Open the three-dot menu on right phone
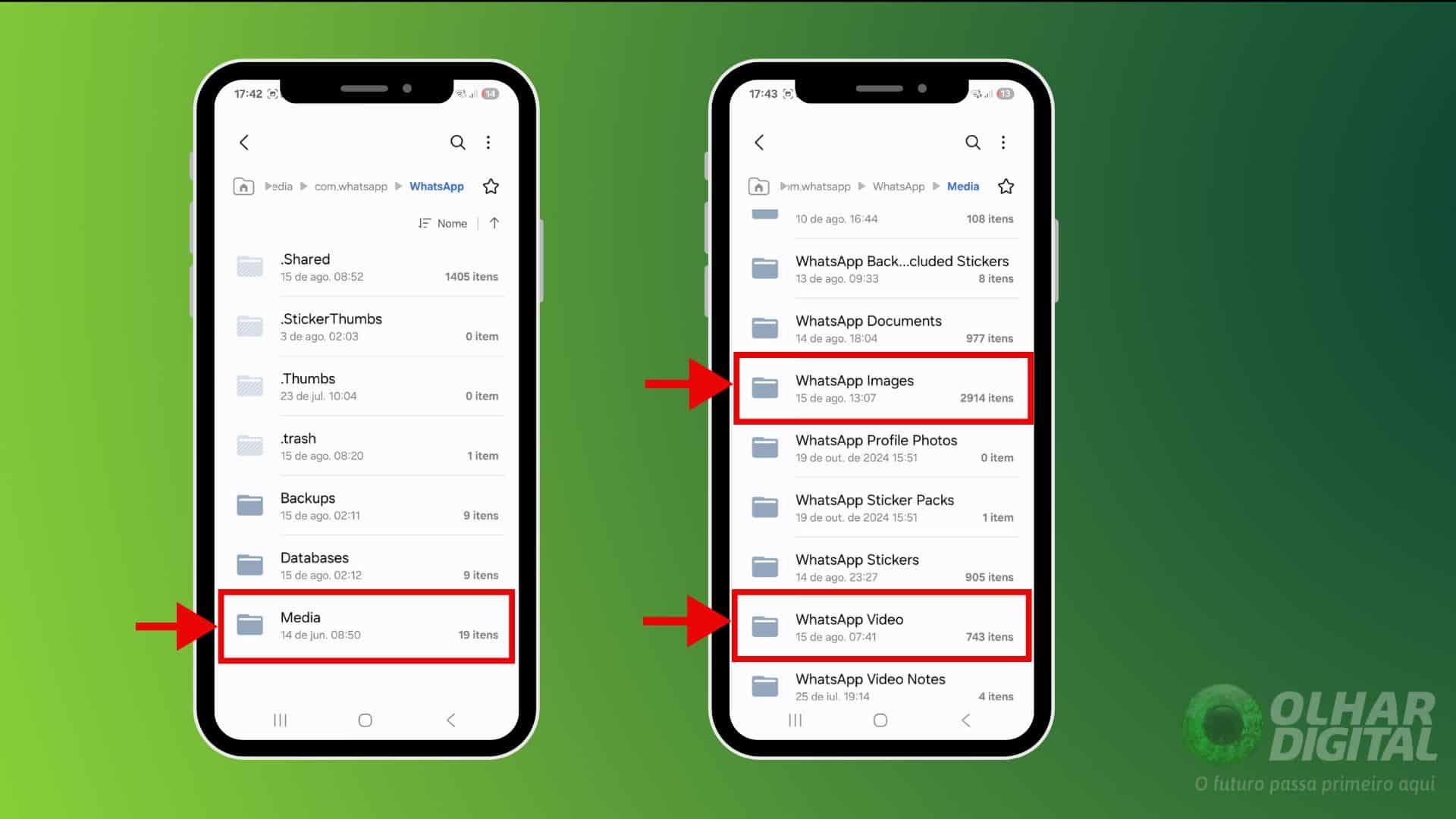Screen dimensions: 1456x819 point(1003,142)
